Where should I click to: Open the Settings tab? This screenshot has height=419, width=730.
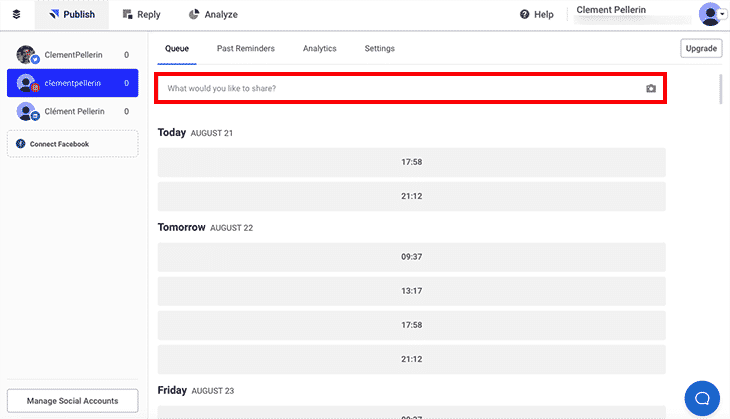point(379,49)
